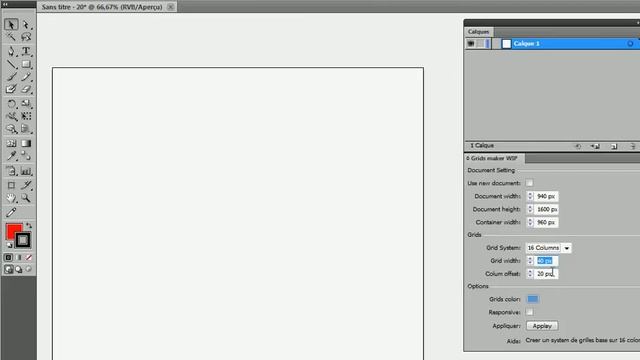Select the Direct Selection tool
Viewport: 640px width, 360px height.
tap(26, 24)
